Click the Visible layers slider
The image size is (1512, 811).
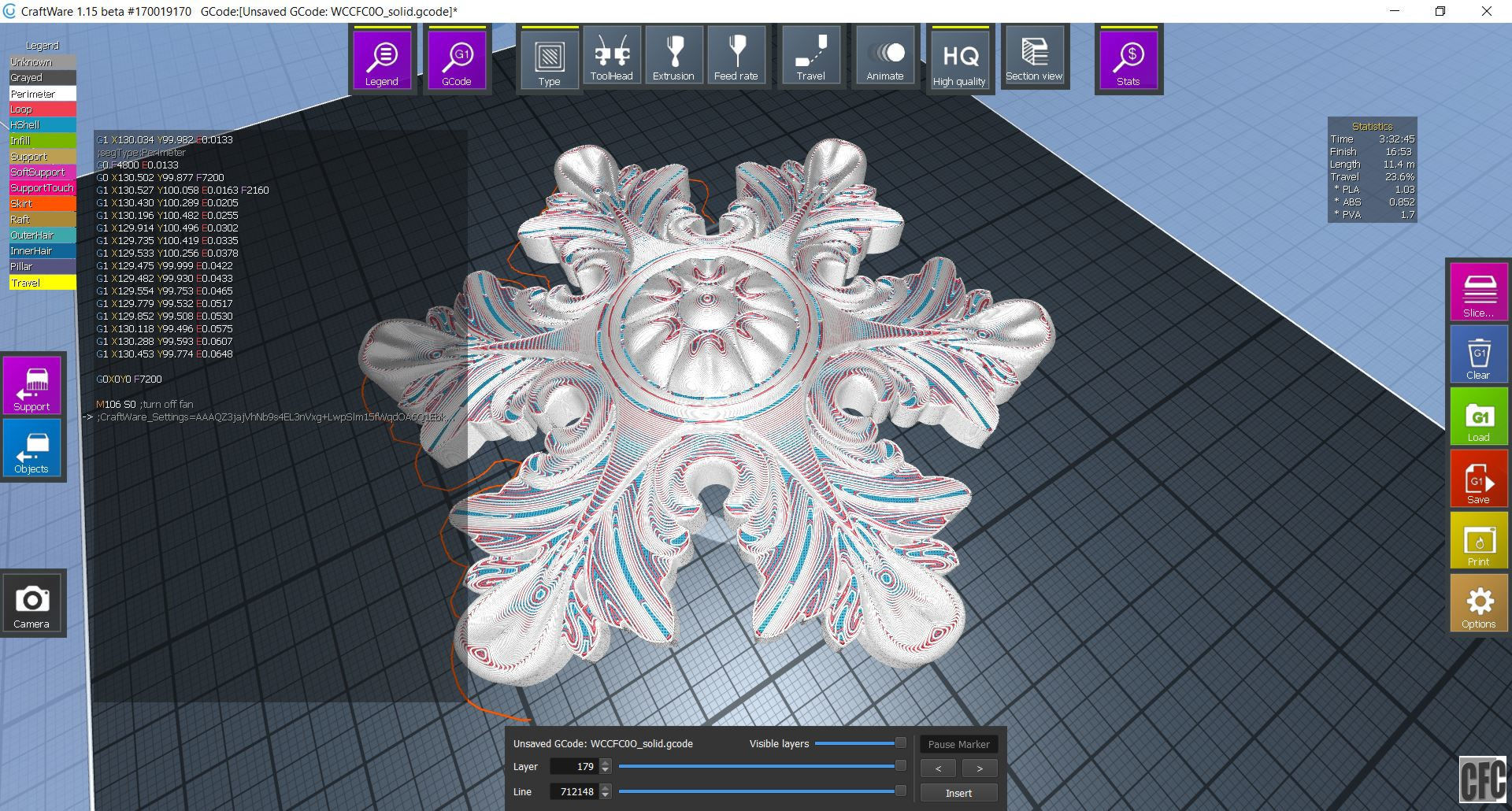(860, 743)
